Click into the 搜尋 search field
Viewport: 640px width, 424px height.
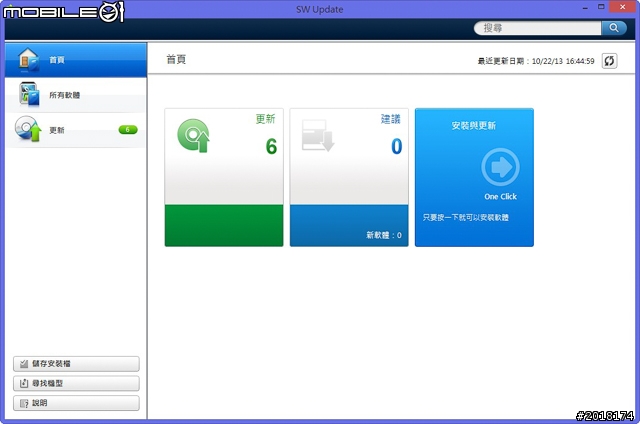[538, 28]
